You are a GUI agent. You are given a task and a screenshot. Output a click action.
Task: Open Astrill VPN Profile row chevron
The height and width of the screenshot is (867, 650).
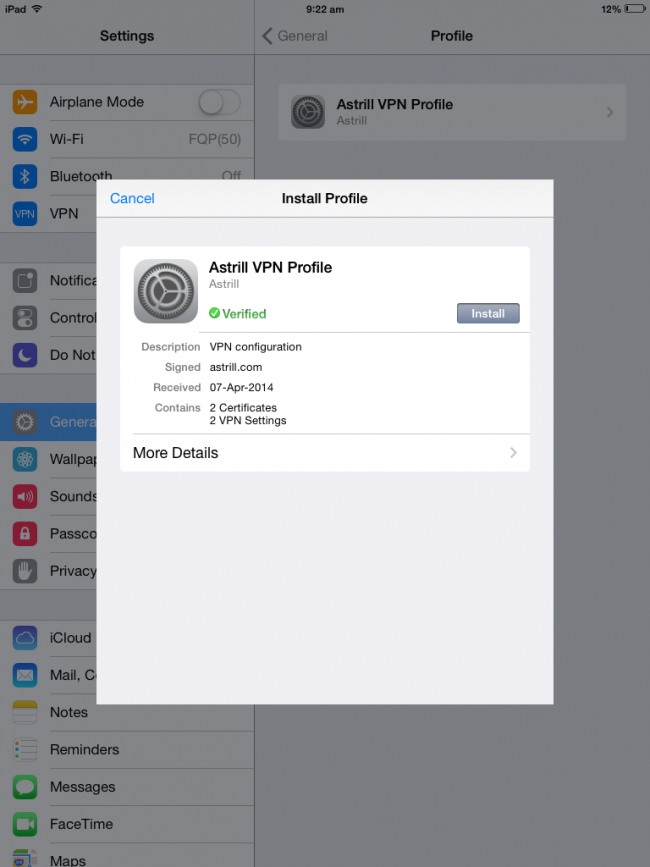(x=609, y=112)
